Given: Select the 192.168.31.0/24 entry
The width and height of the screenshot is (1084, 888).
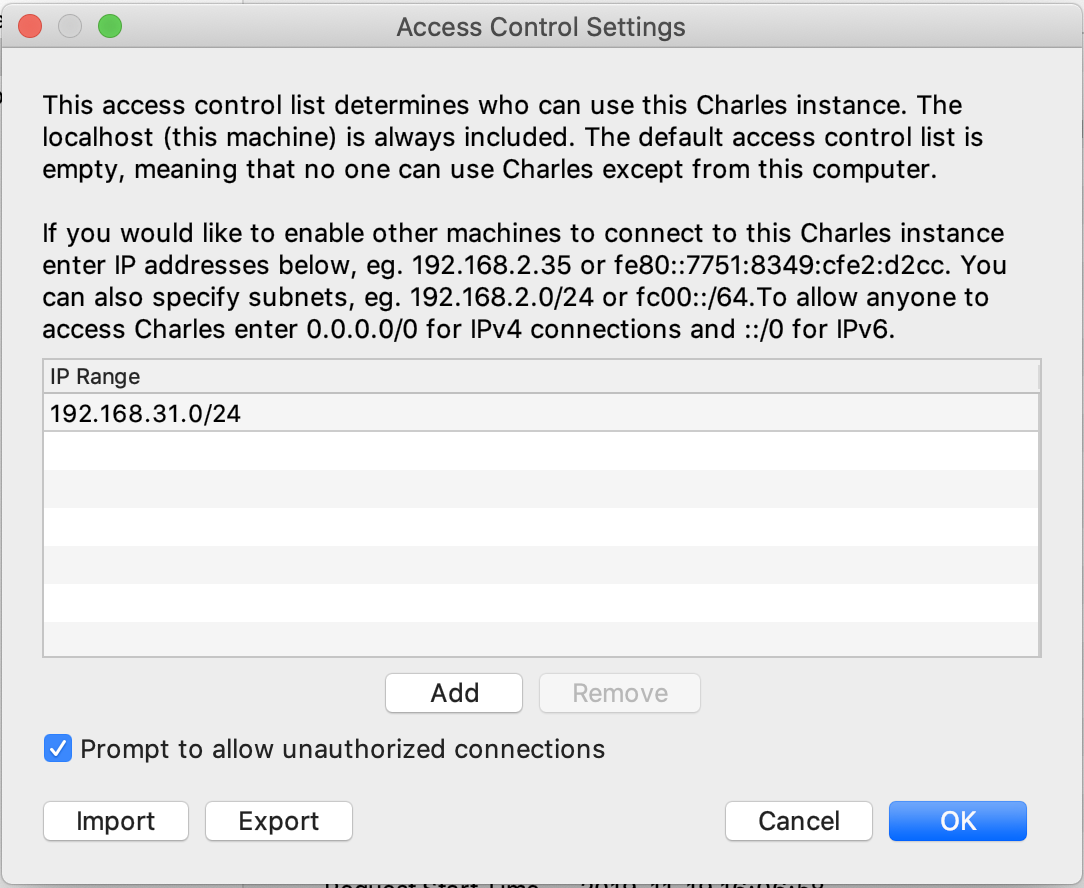Looking at the screenshot, I should (x=541, y=414).
